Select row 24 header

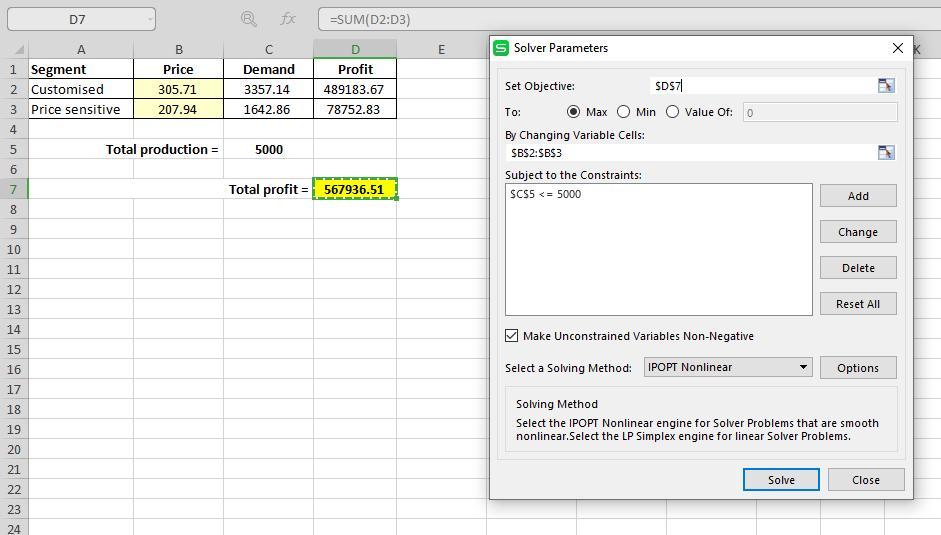click(14, 528)
